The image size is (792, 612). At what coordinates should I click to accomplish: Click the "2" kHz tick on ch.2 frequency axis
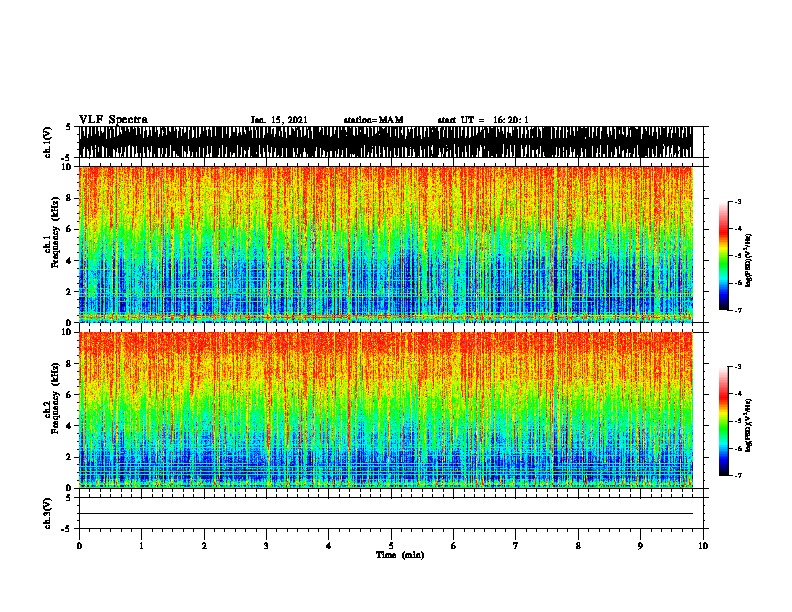pos(70,457)
